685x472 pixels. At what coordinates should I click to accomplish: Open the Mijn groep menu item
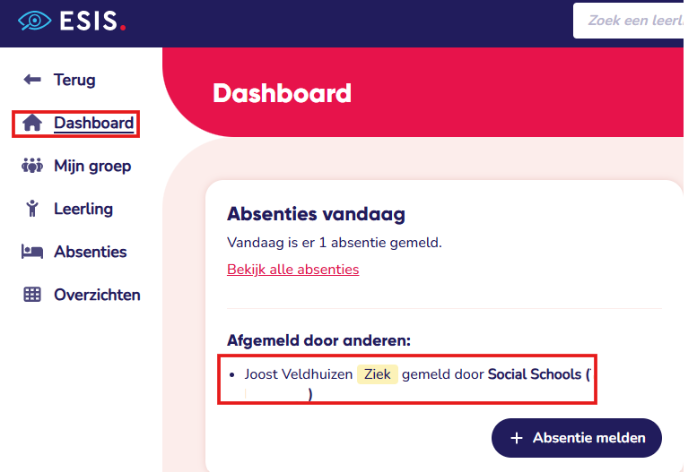(92, 166)
